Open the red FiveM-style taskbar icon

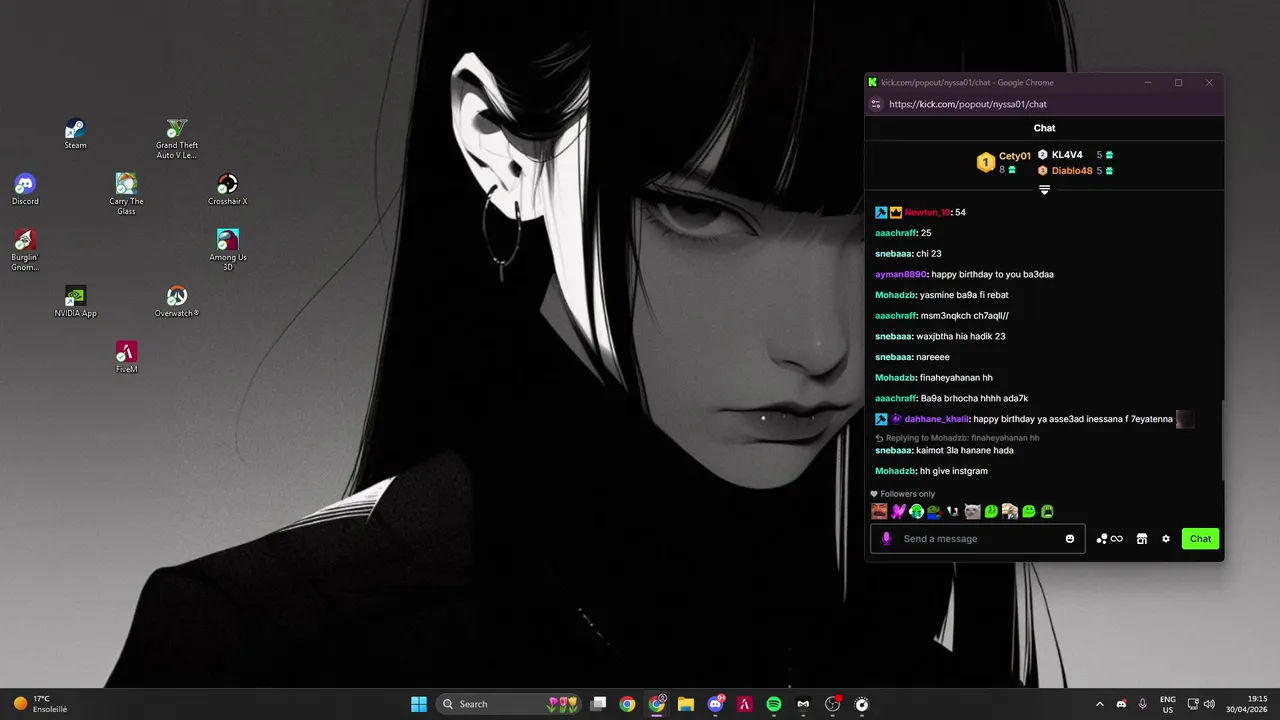pos(745,704)
